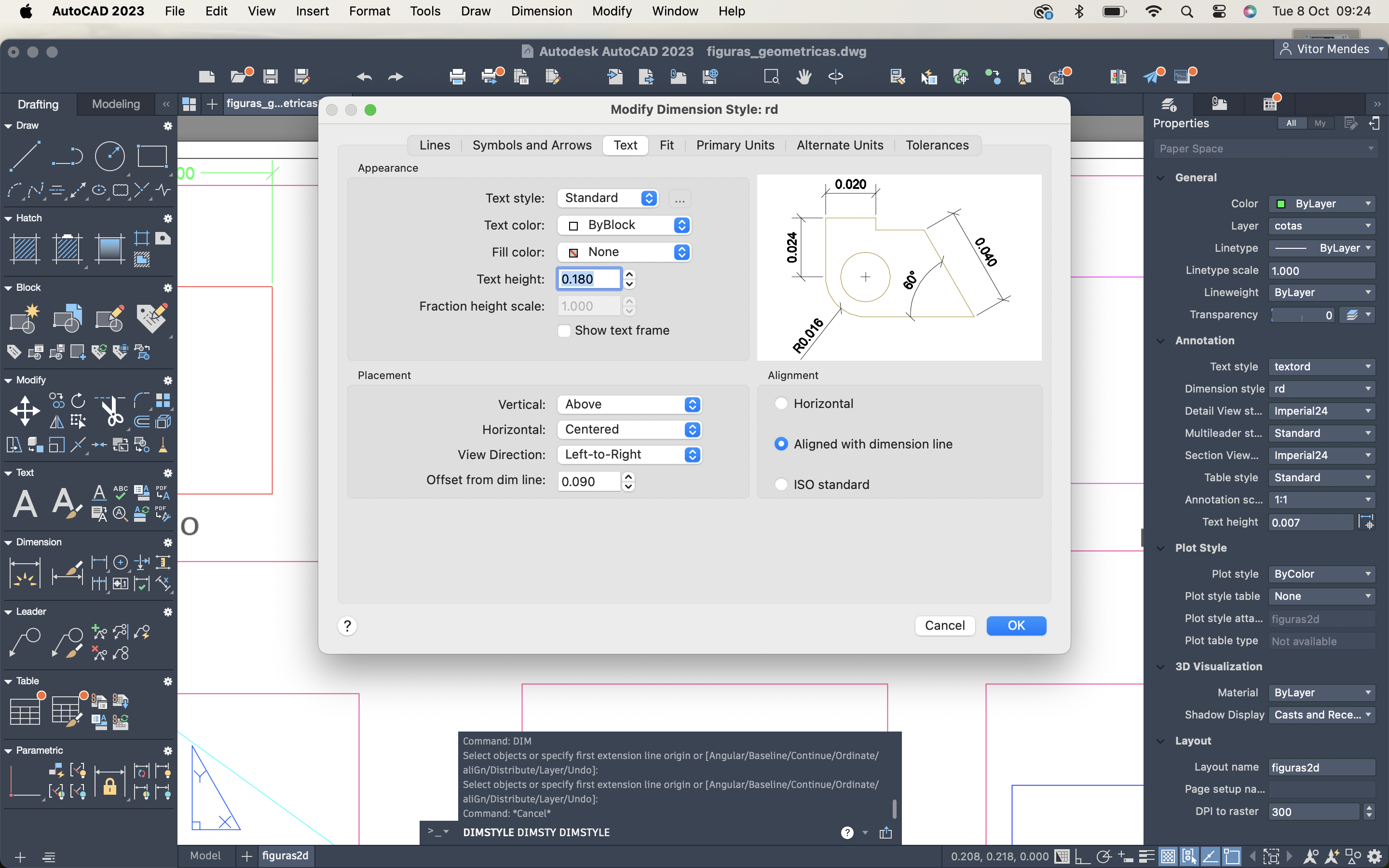This screenshot has height=868, width=1389.
Task: Choose the Hatch tool icon
Action: pyautogui.click(x=25, y=248)
